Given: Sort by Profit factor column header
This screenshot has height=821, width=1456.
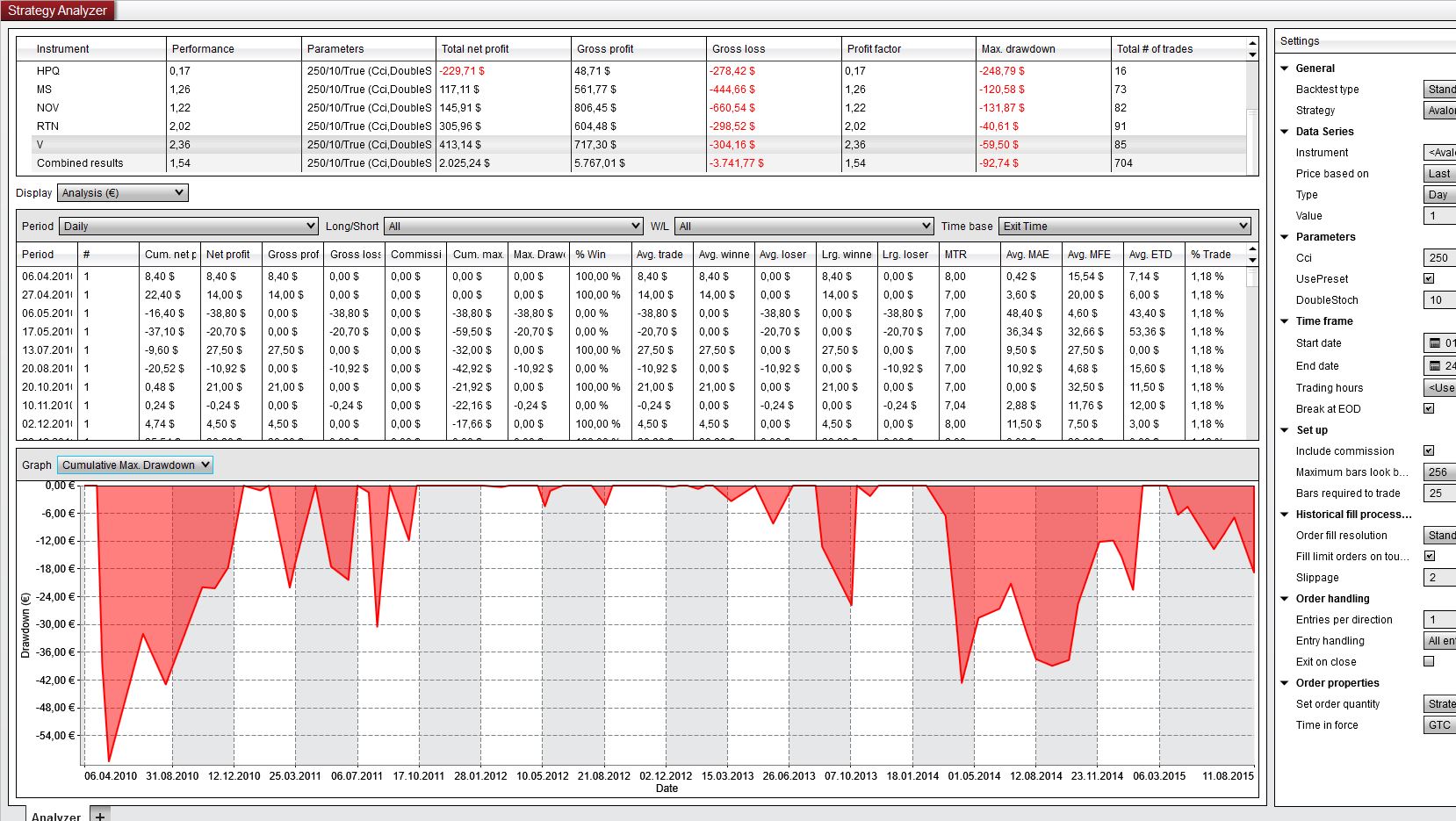Looking at the screenshot, I should tap(874, 49).
